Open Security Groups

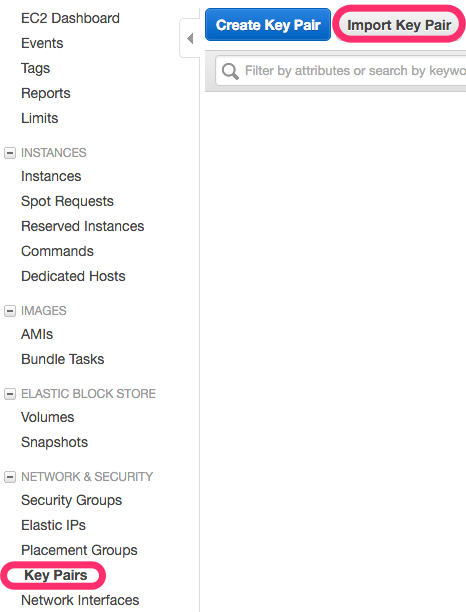(71, 500)
